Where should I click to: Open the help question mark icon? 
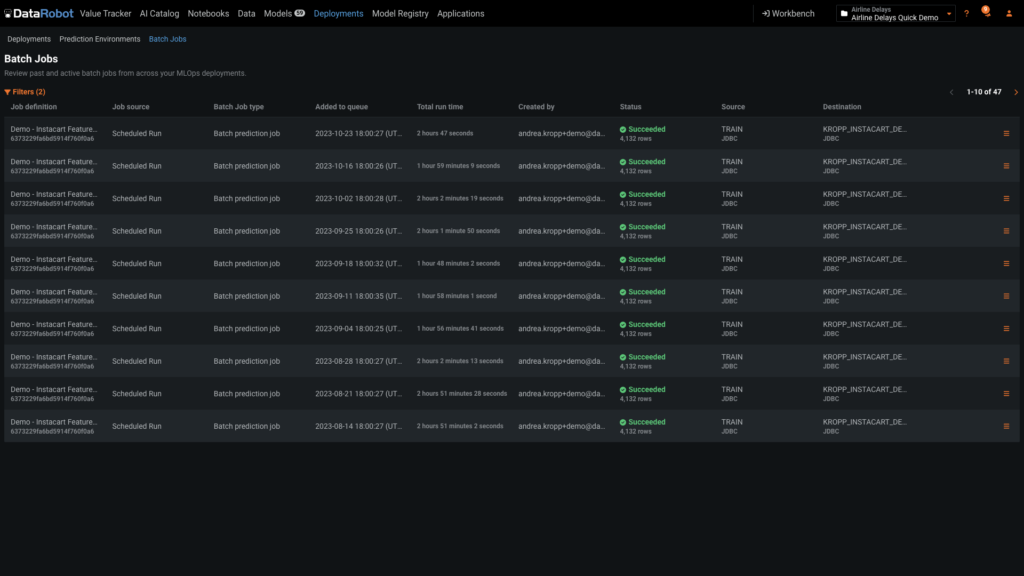[966, 14]
